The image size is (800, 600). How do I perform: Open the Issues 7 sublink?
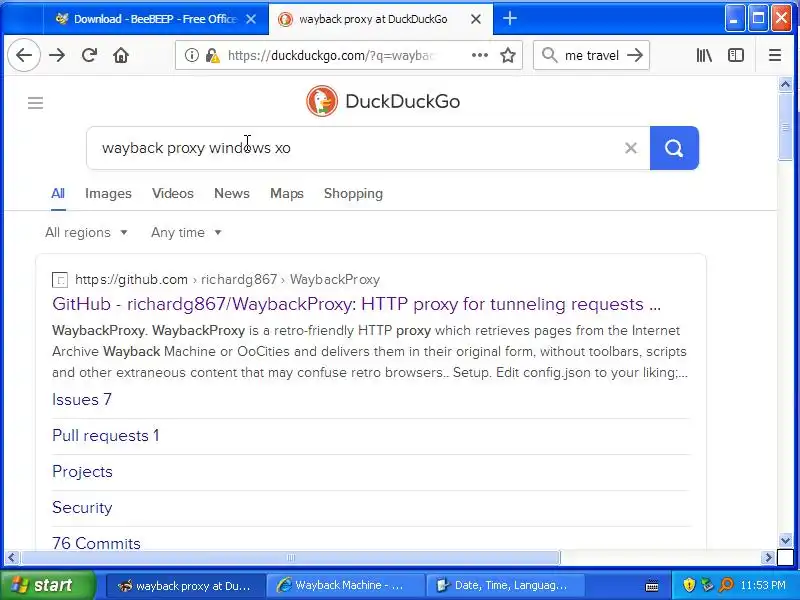[x=82, y=399]
